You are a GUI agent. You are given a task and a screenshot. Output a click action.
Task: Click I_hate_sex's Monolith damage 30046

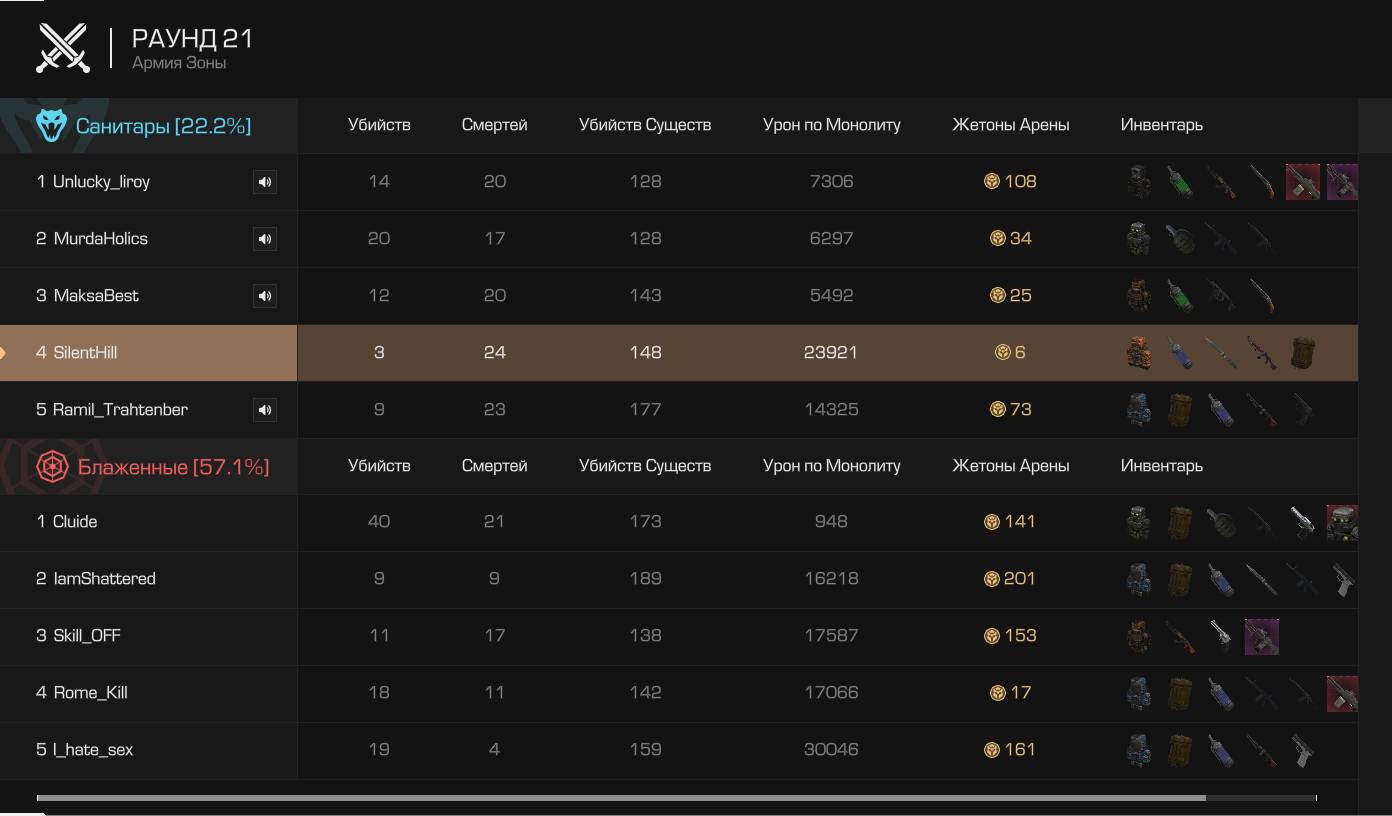(831, 750)
